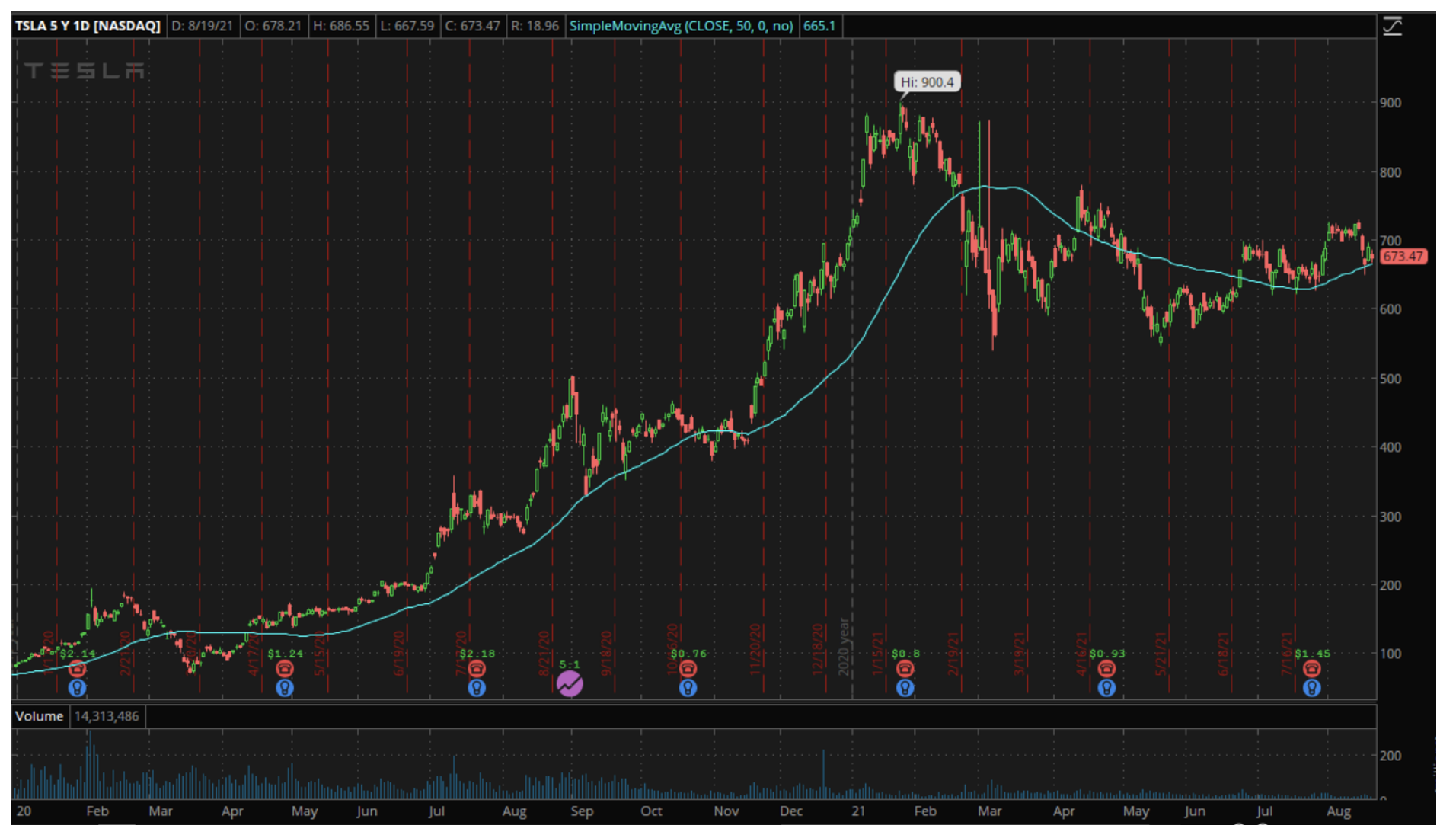Click the Hi: 900.4 price bubble
Image resolution: width=1456 pixels, height=838 pixels.
click(927, 82)
